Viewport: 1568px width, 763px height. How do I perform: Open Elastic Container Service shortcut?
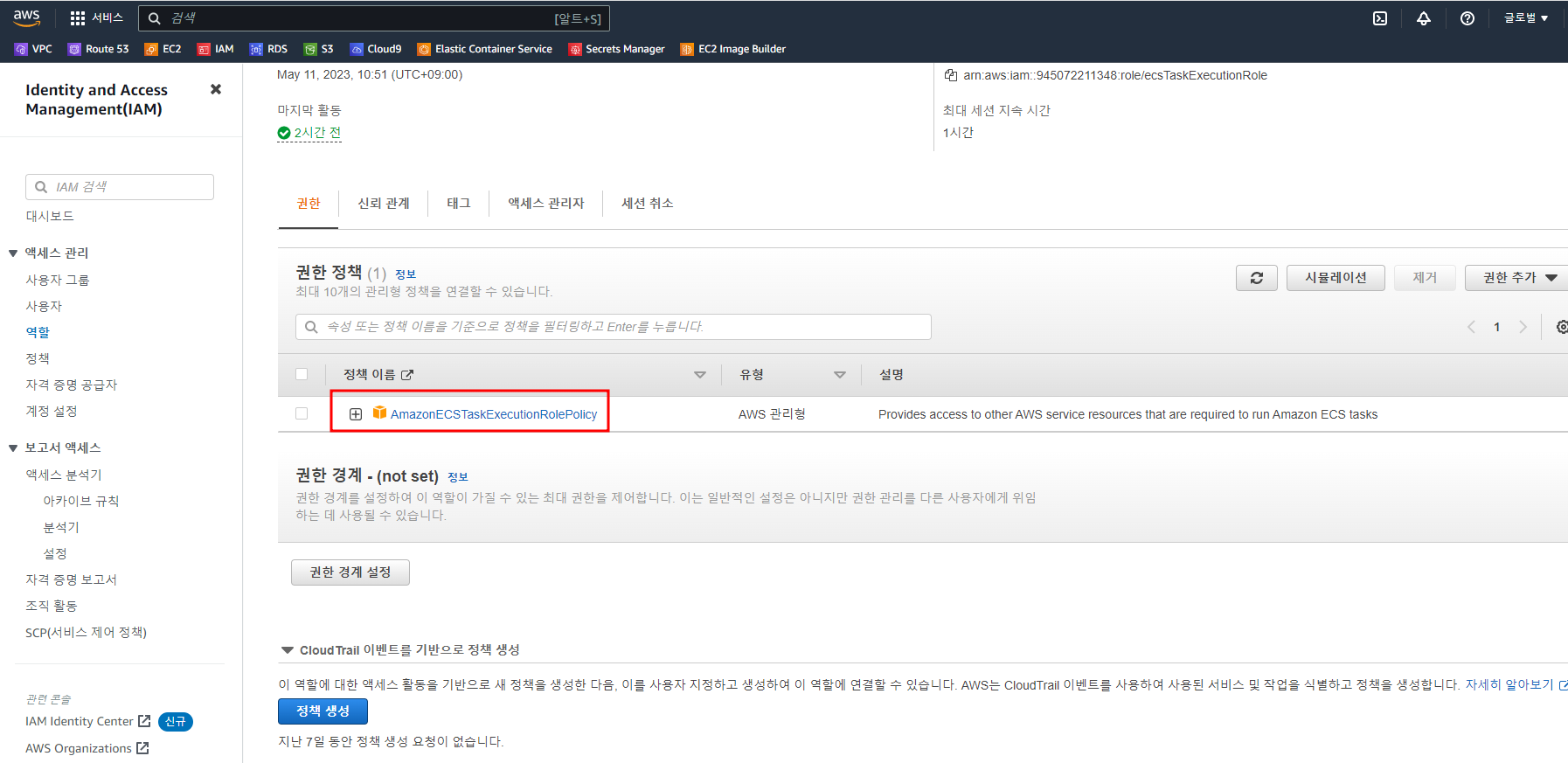pyautogui.click(x=485, y=49)
